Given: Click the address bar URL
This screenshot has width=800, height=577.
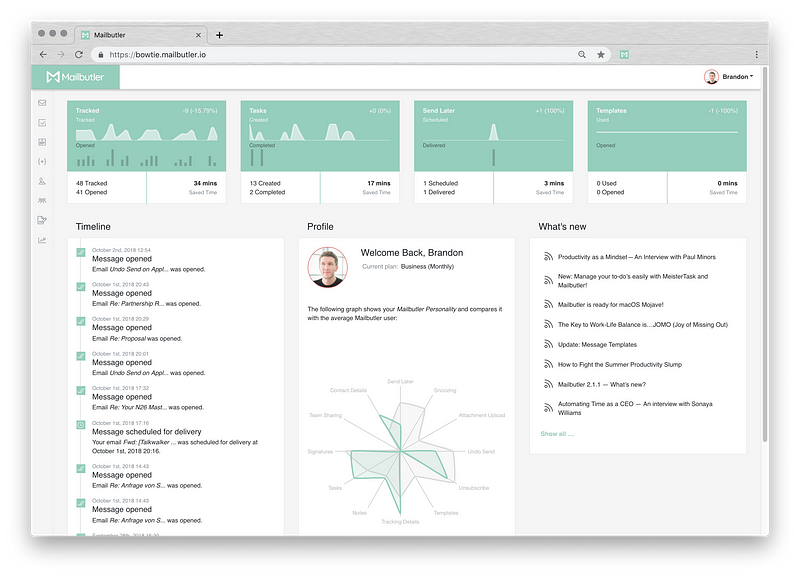Looking at the screenshot, I should tap(158, 55).
